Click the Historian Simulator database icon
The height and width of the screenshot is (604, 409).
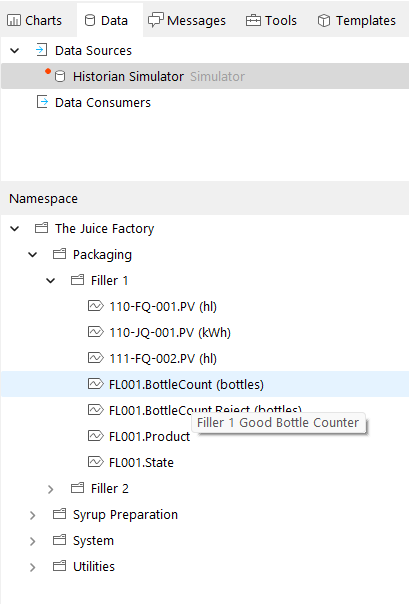coord(60,76)
